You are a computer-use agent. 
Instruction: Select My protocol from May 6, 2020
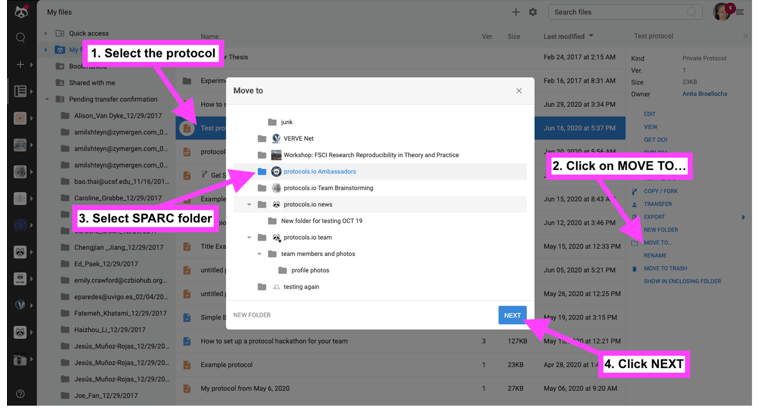click(x=400, y=389)
